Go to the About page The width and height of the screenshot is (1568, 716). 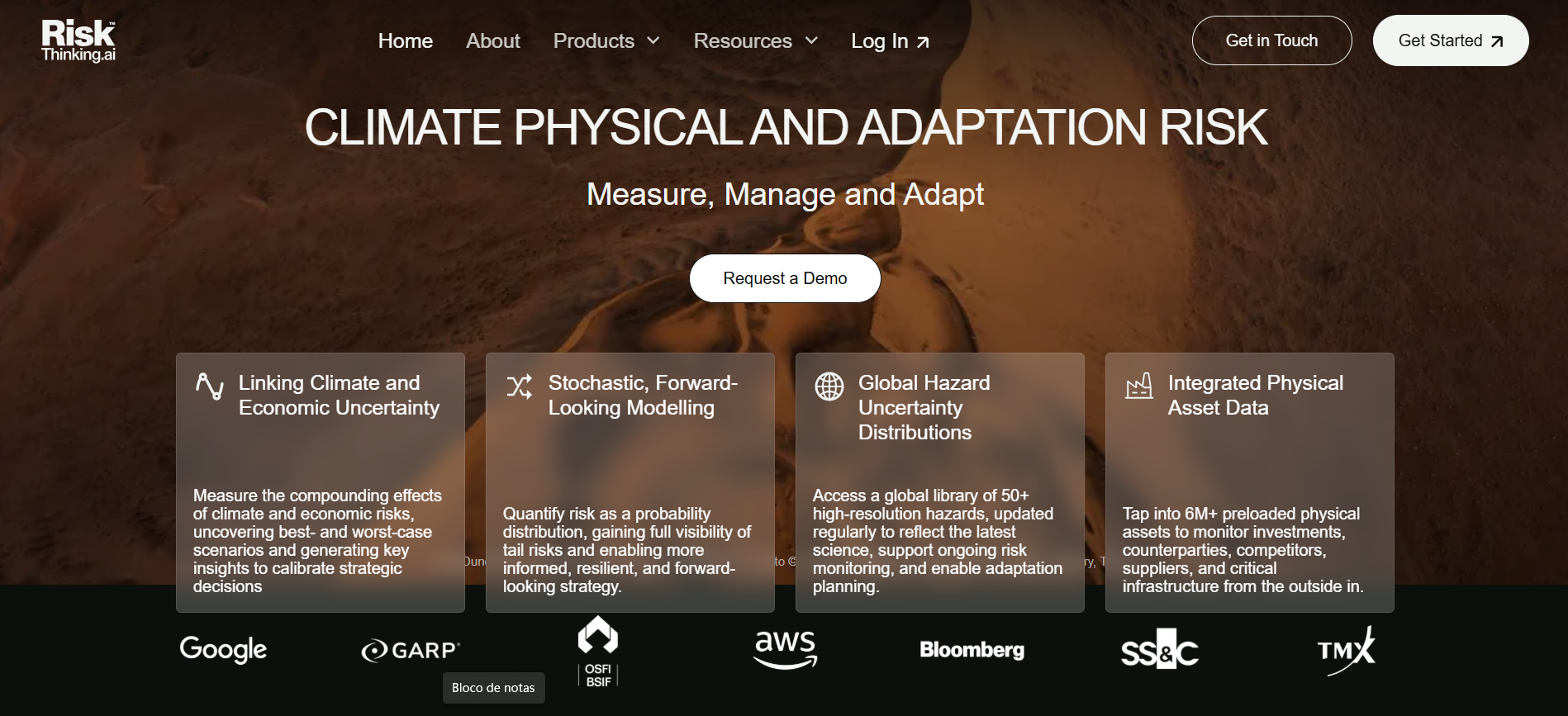click(492, 40)
